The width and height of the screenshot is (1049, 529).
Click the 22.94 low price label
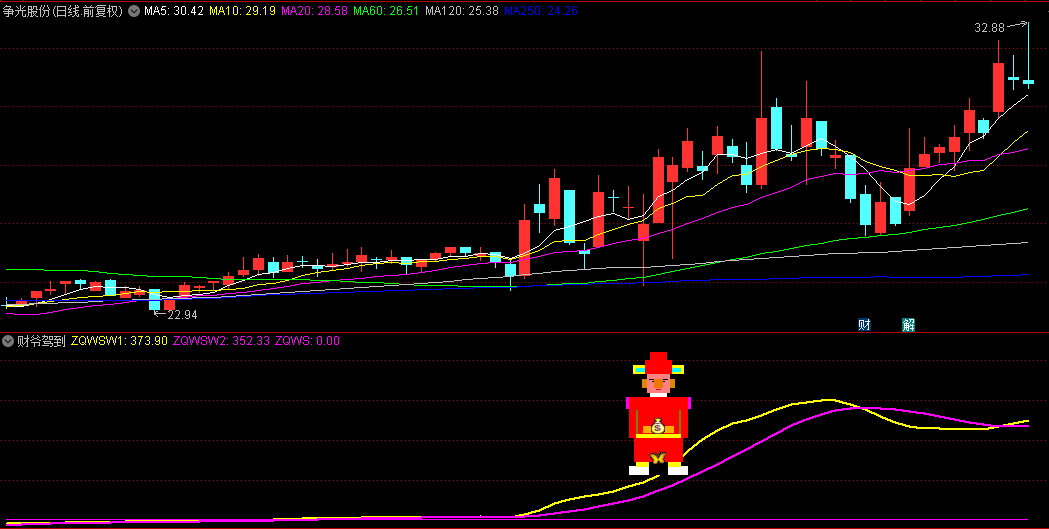[x=182, y=314]
